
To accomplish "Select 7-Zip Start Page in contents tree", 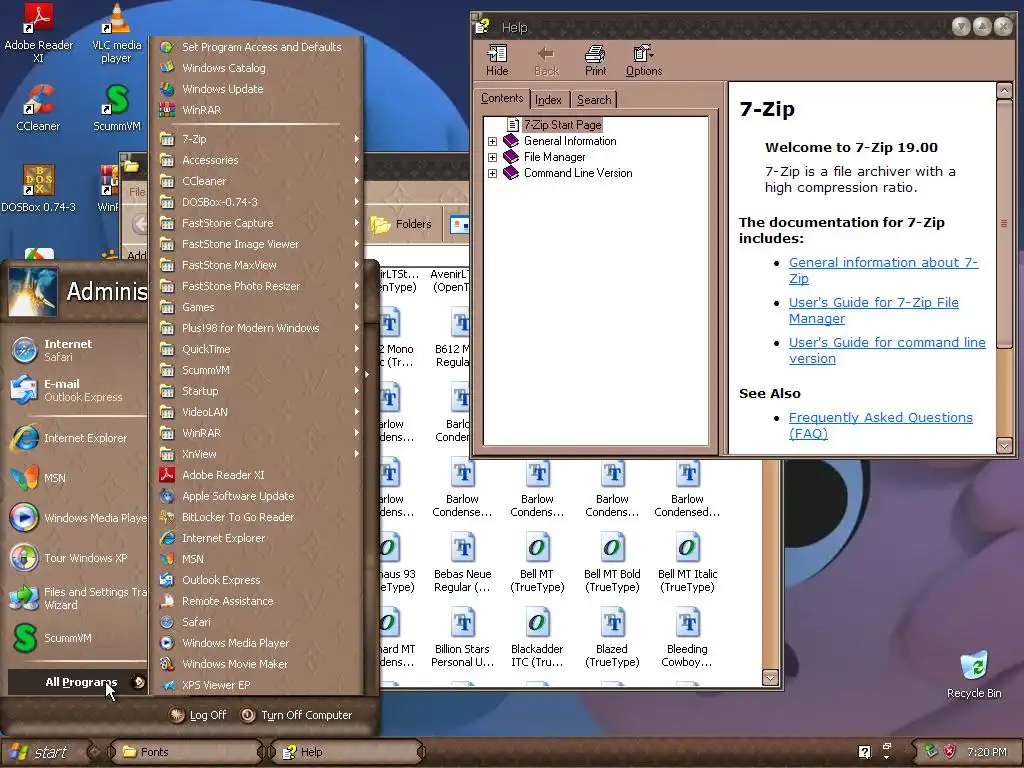I will 562,125.
